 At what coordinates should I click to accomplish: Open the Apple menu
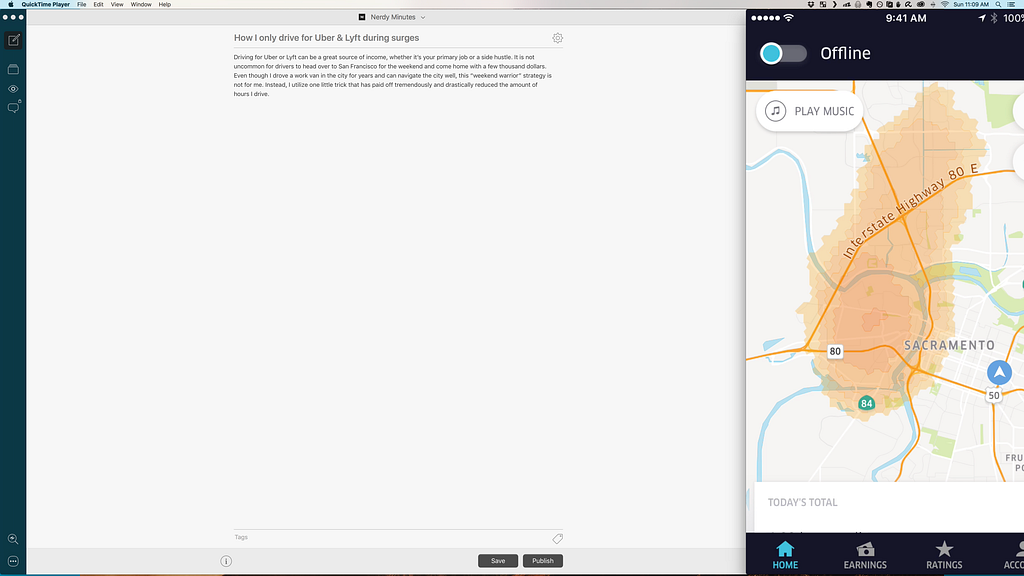pyautogui.click(x=10, y=5)
